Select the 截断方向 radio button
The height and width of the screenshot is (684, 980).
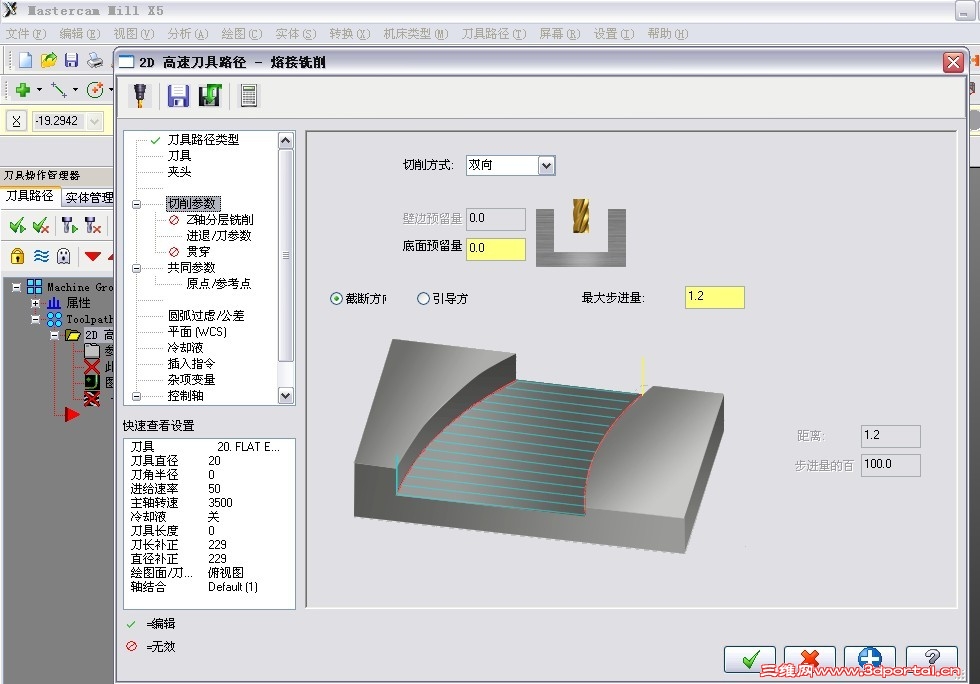(336, 299)
